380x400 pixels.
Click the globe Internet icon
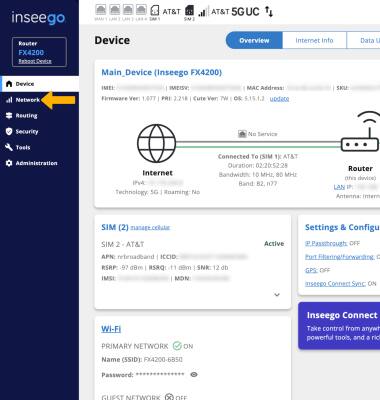157,143
